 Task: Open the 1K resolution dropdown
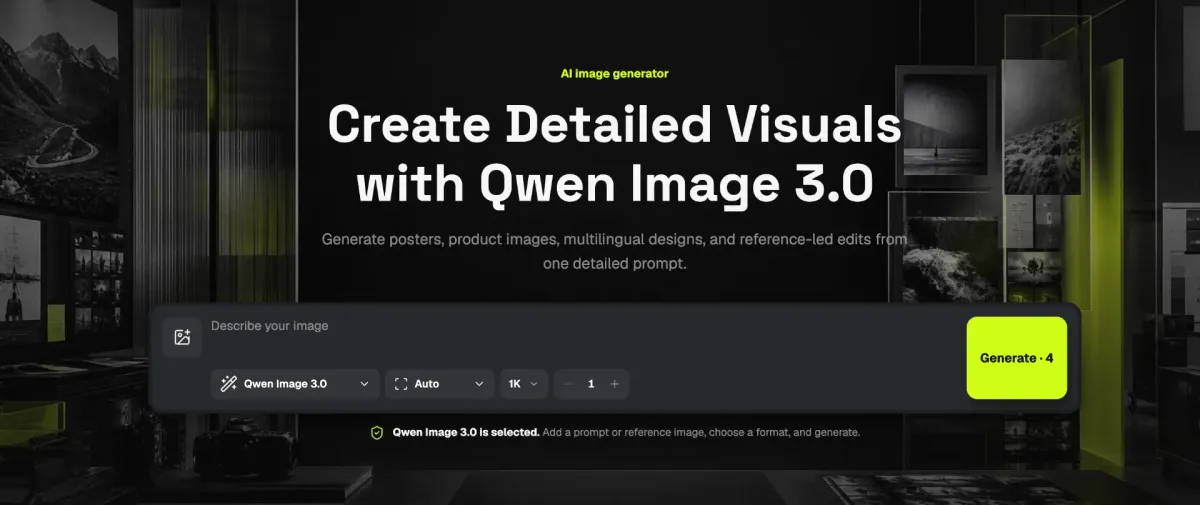(x=525, y=384)
